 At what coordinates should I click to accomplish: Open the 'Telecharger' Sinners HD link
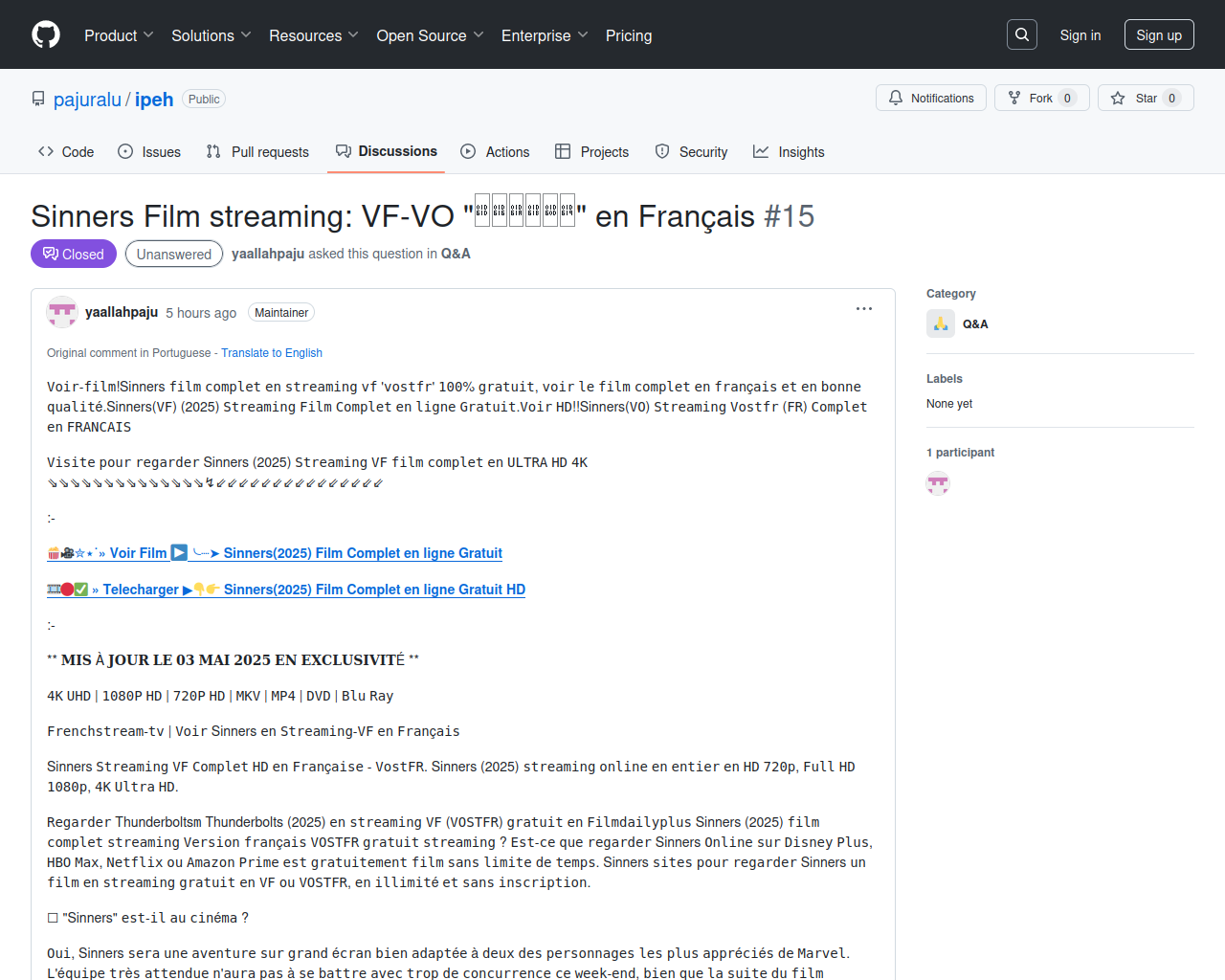click(286, 590)
